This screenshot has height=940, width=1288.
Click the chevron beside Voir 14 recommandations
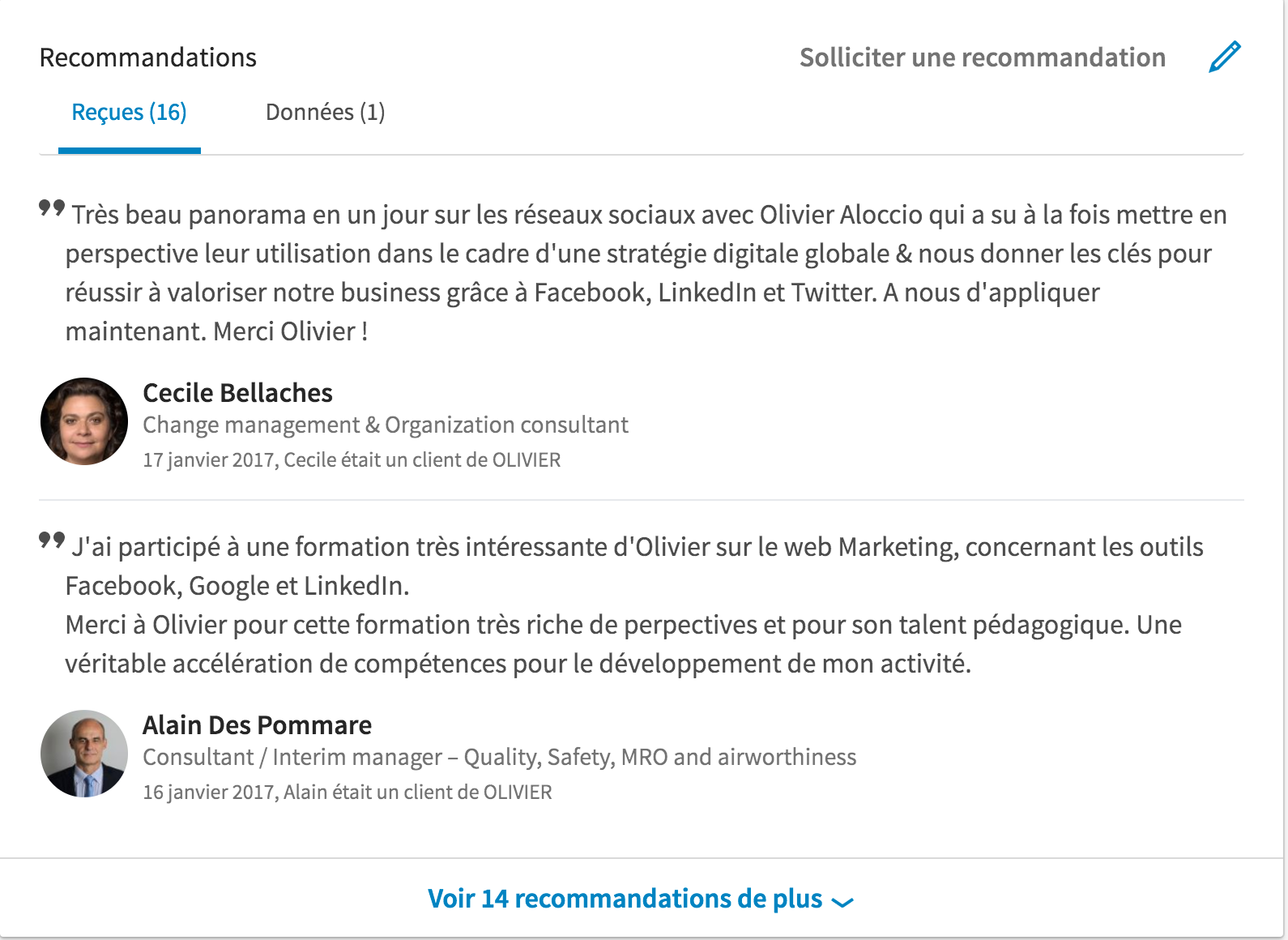tap(842, 902)
